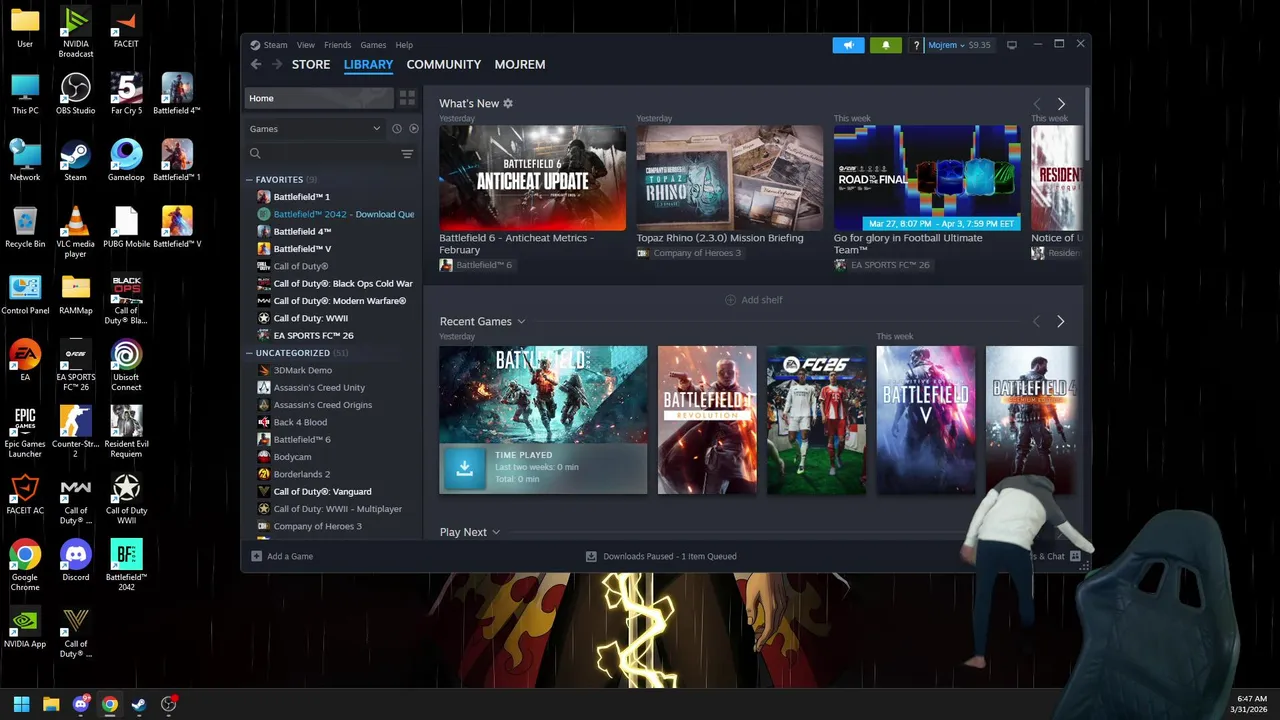Open Gameloop desktop shortcut
This screenshot has width=1280, height=720.
tap(126, 161)
